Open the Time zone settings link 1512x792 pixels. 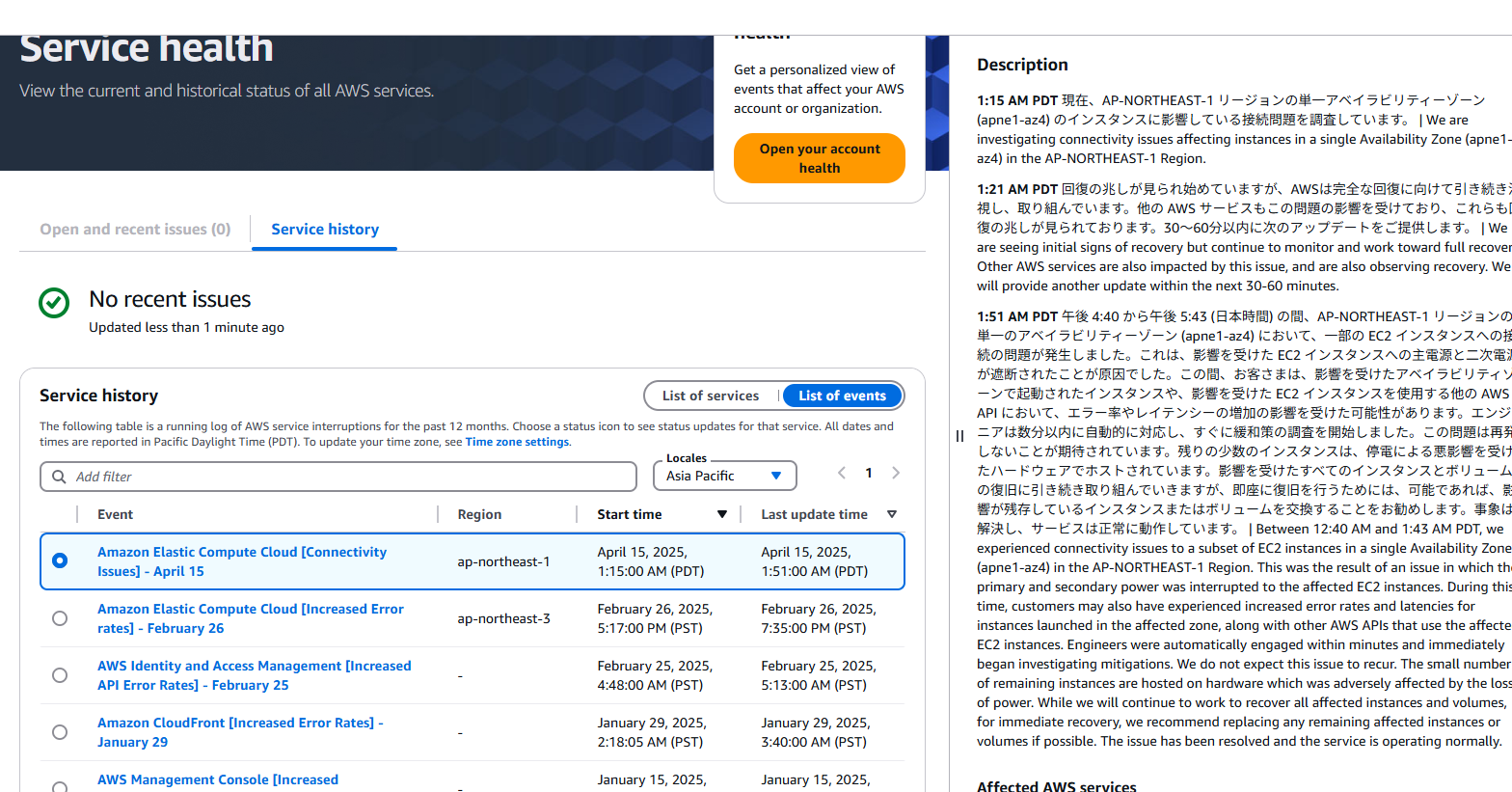coord(517,442)
